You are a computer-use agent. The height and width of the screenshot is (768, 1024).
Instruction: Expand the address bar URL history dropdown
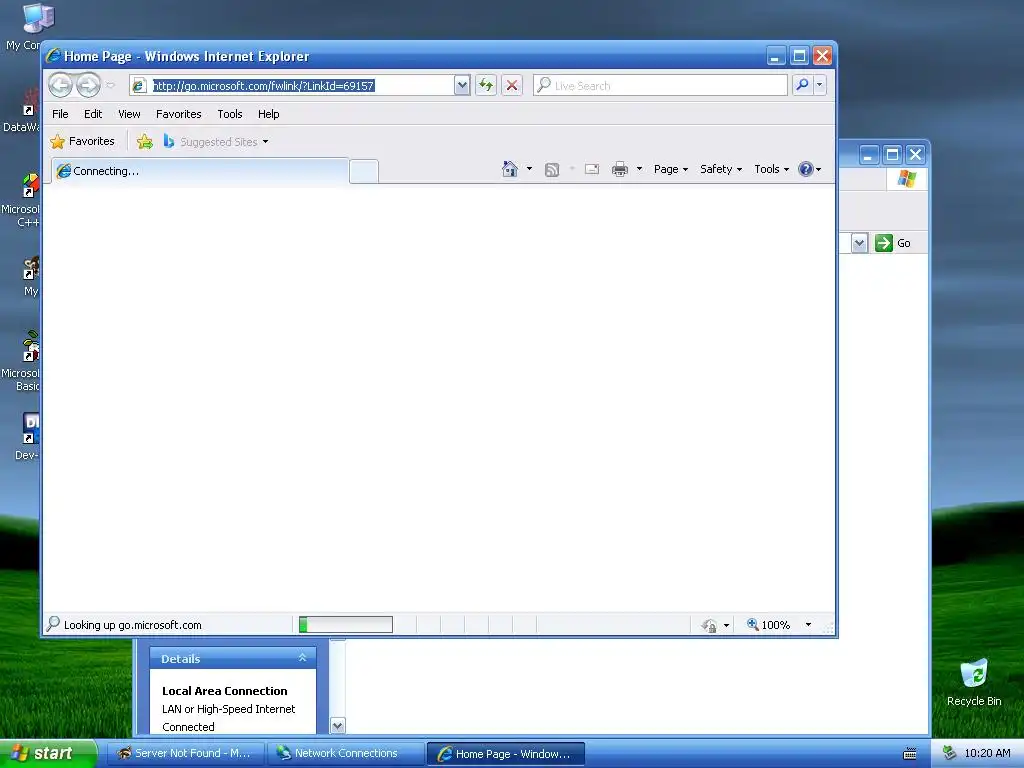pyautogui.click(x=462, y=86)
